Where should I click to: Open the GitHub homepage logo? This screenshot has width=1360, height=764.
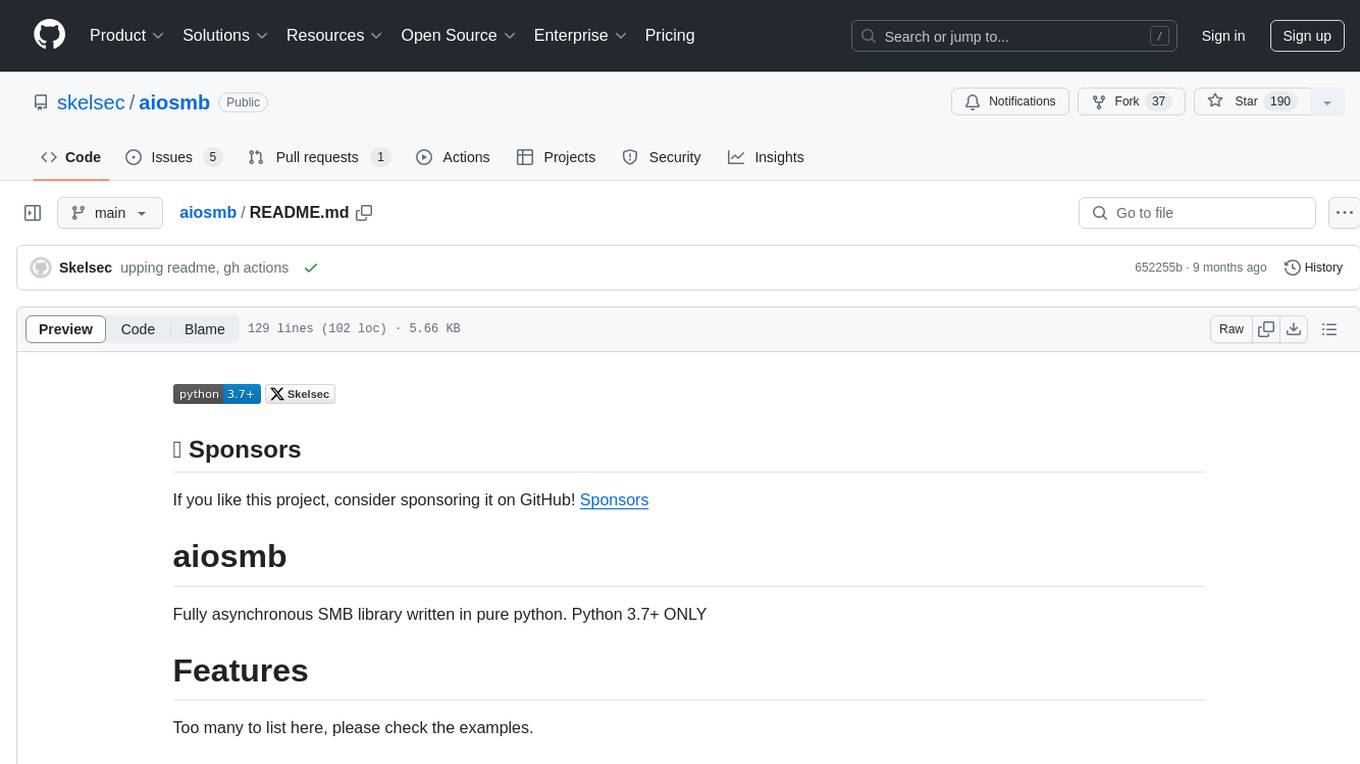[49, 35]
